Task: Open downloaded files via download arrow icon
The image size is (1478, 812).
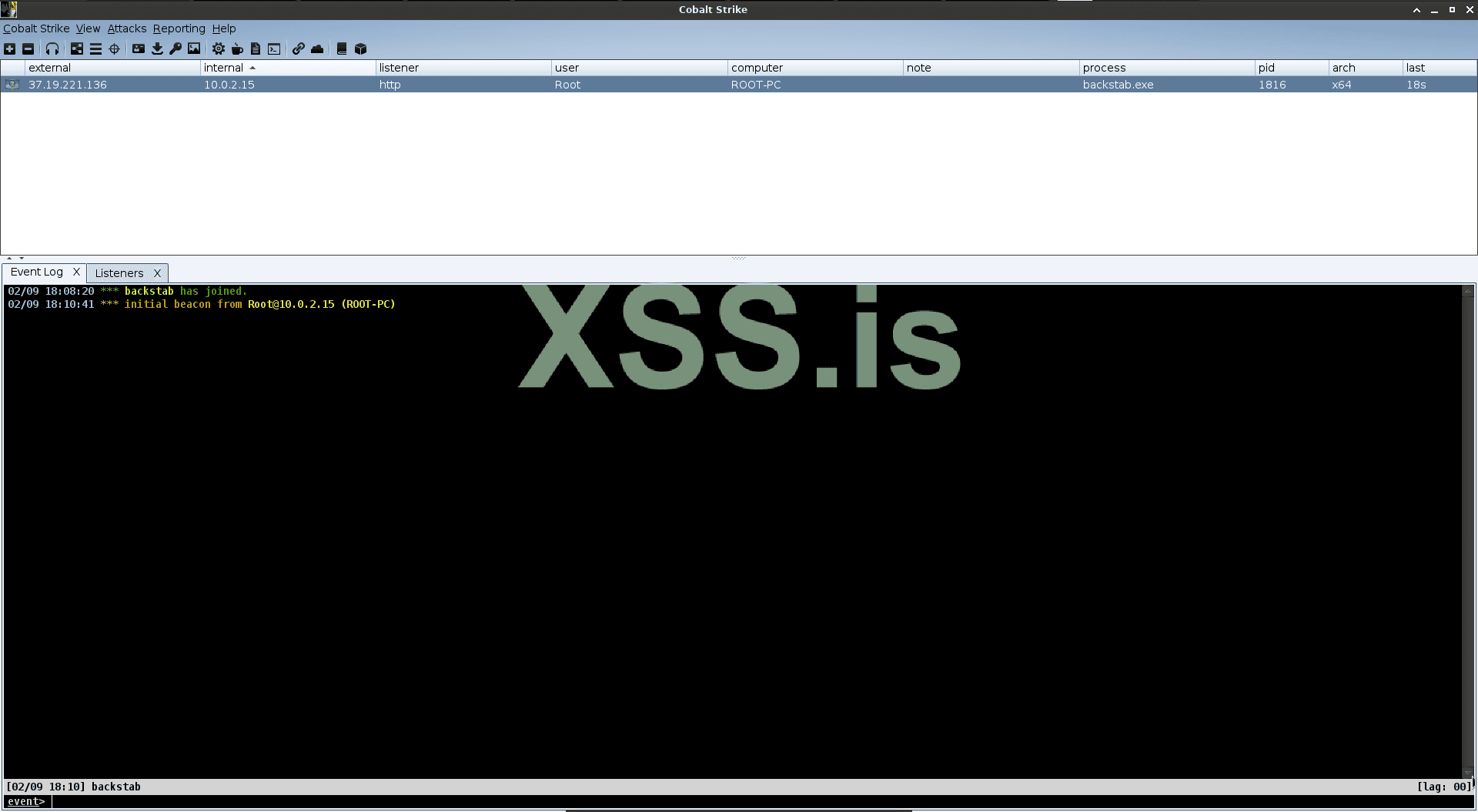Action: pos(157,48)
